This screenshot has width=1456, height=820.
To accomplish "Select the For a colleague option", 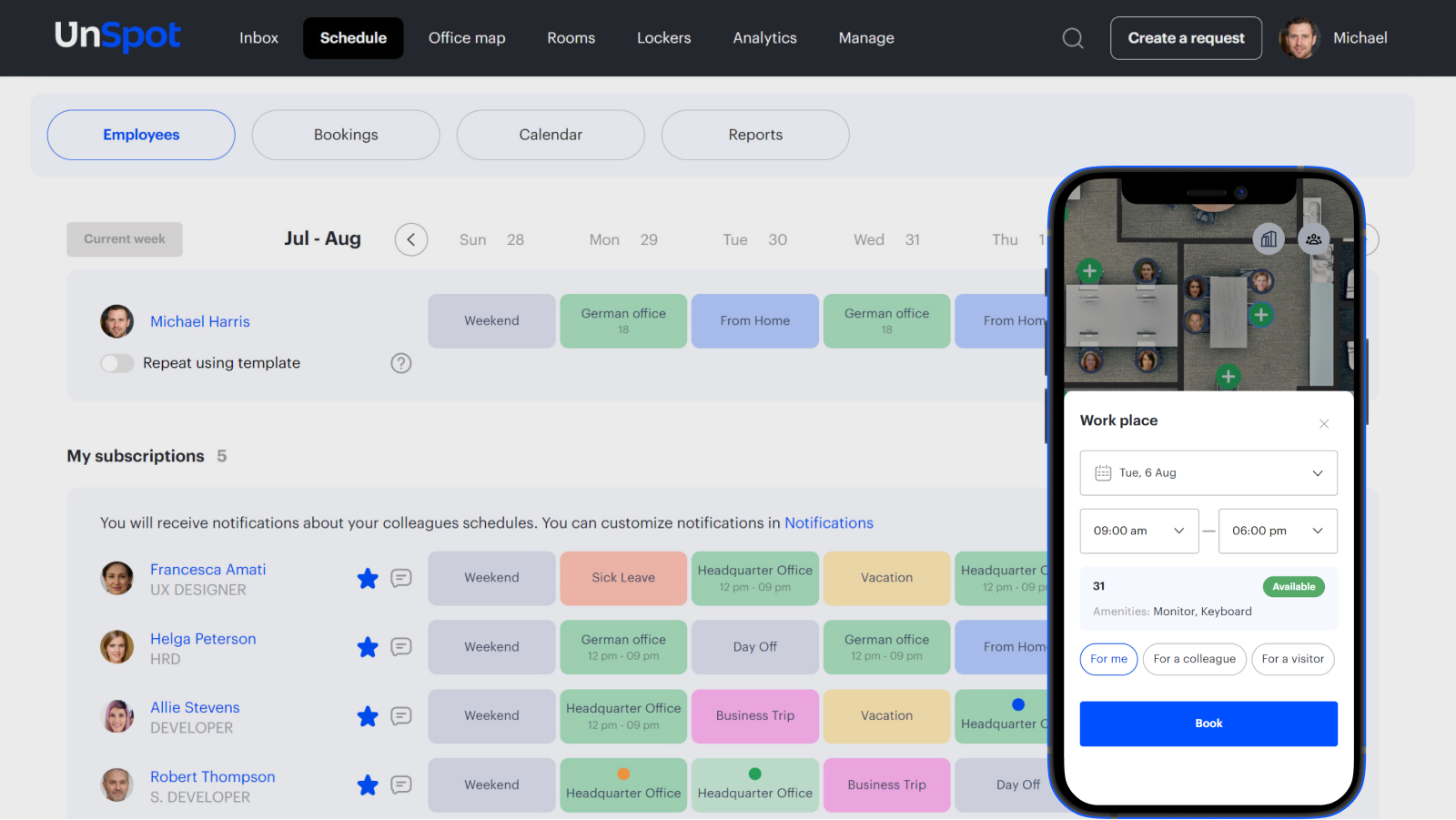I will pos(1194,659).
